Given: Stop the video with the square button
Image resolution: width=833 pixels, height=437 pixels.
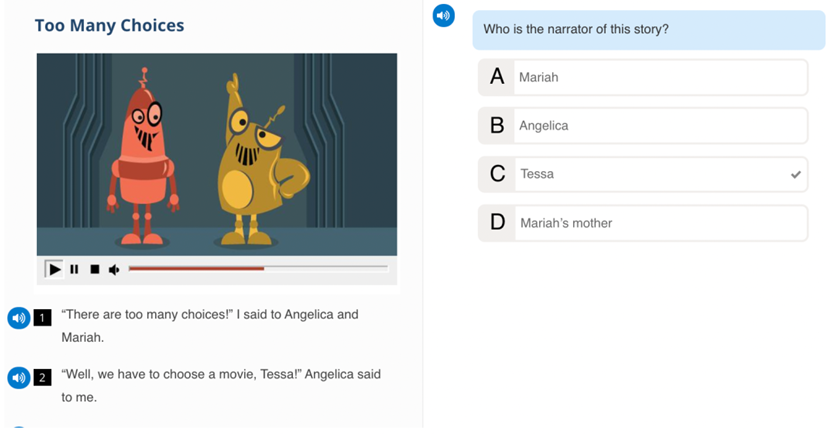Looking at the screenshot, I should tap(95, 269).
